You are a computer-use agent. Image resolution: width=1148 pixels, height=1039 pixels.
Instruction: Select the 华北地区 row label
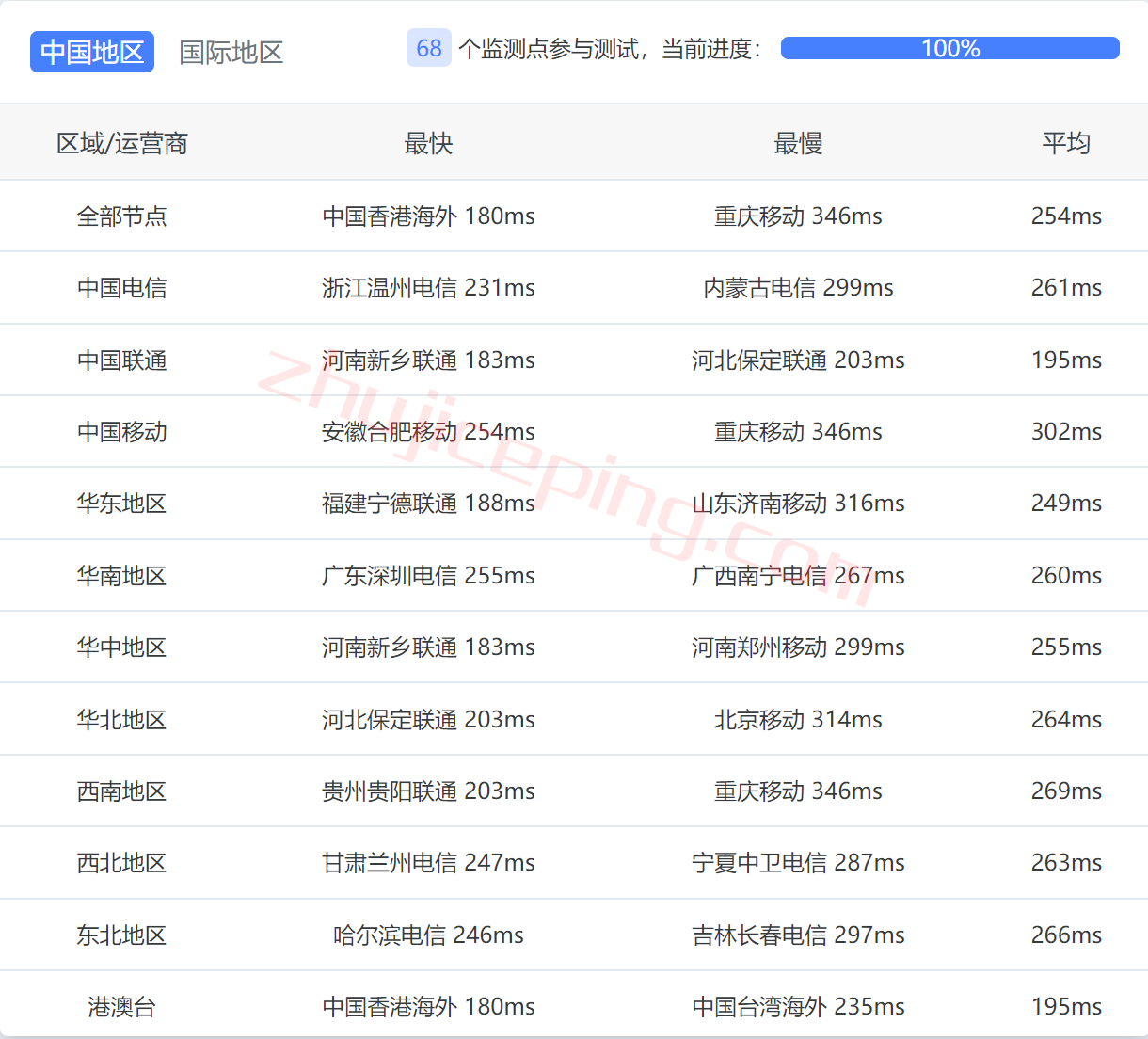122,720
